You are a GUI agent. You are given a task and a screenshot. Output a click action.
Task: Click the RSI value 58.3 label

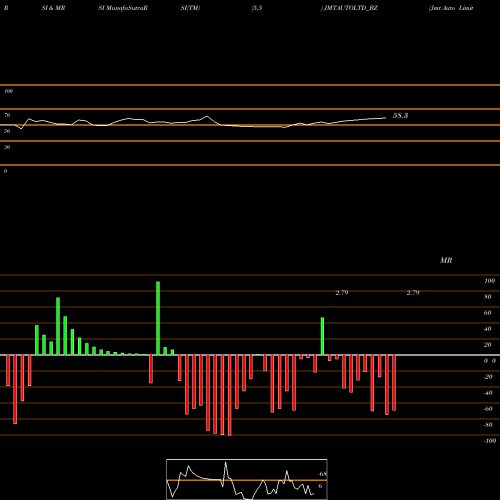[400, 116]
